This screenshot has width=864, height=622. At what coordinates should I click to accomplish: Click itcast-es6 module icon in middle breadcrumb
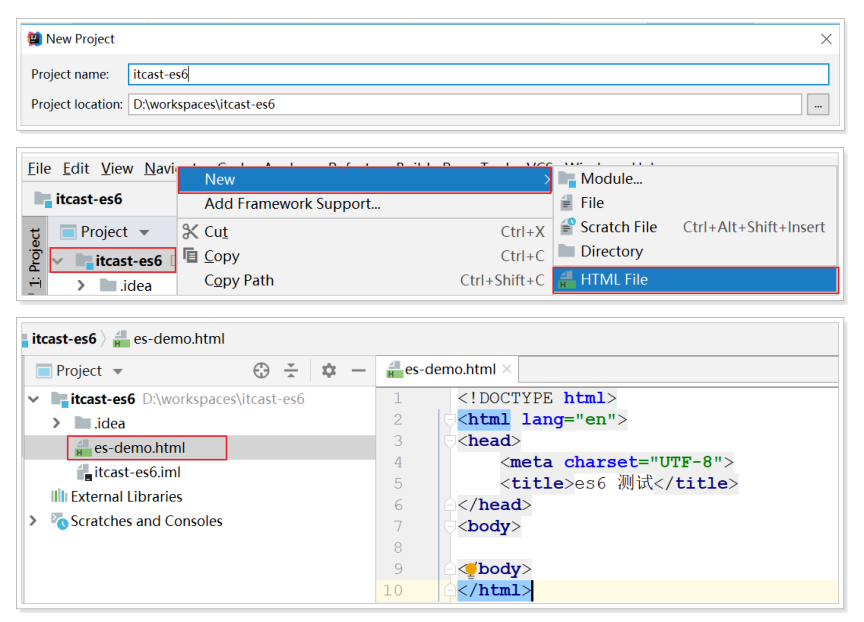click(43, 199)
